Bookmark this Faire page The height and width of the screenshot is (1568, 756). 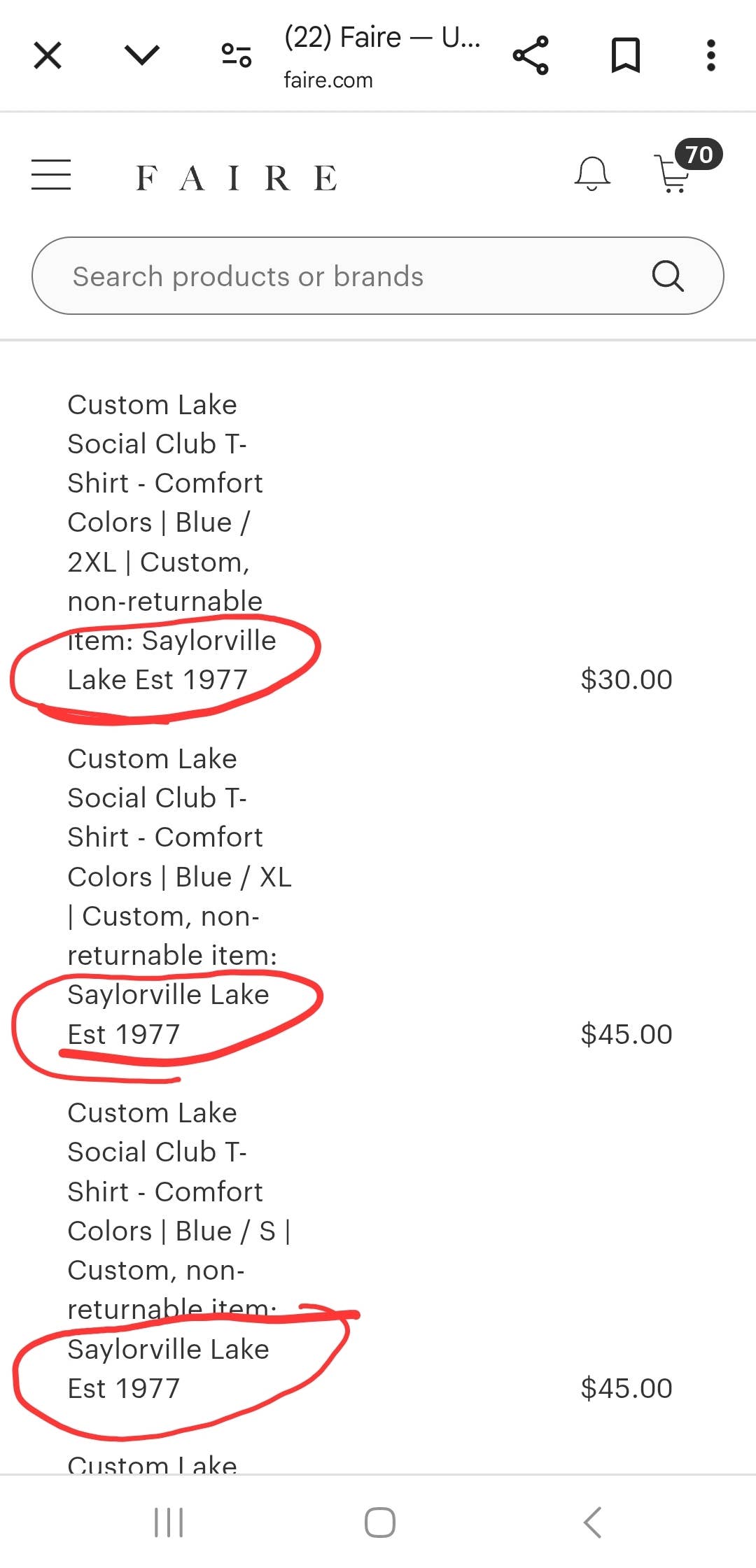pyautogui.click(x=625, y=55)
